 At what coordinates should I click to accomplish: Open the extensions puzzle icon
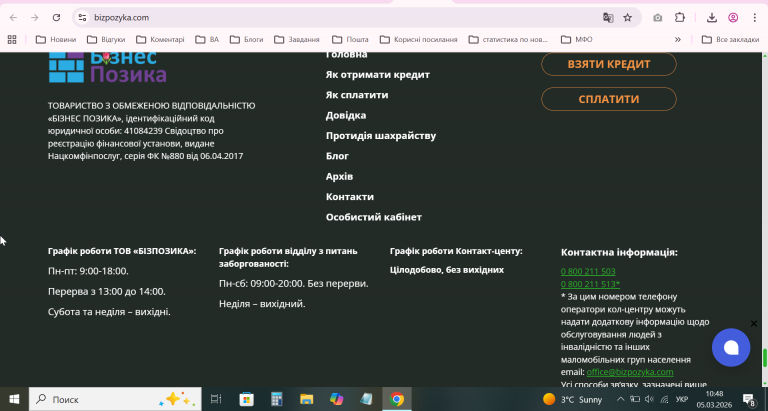click(x=680, y=18)
